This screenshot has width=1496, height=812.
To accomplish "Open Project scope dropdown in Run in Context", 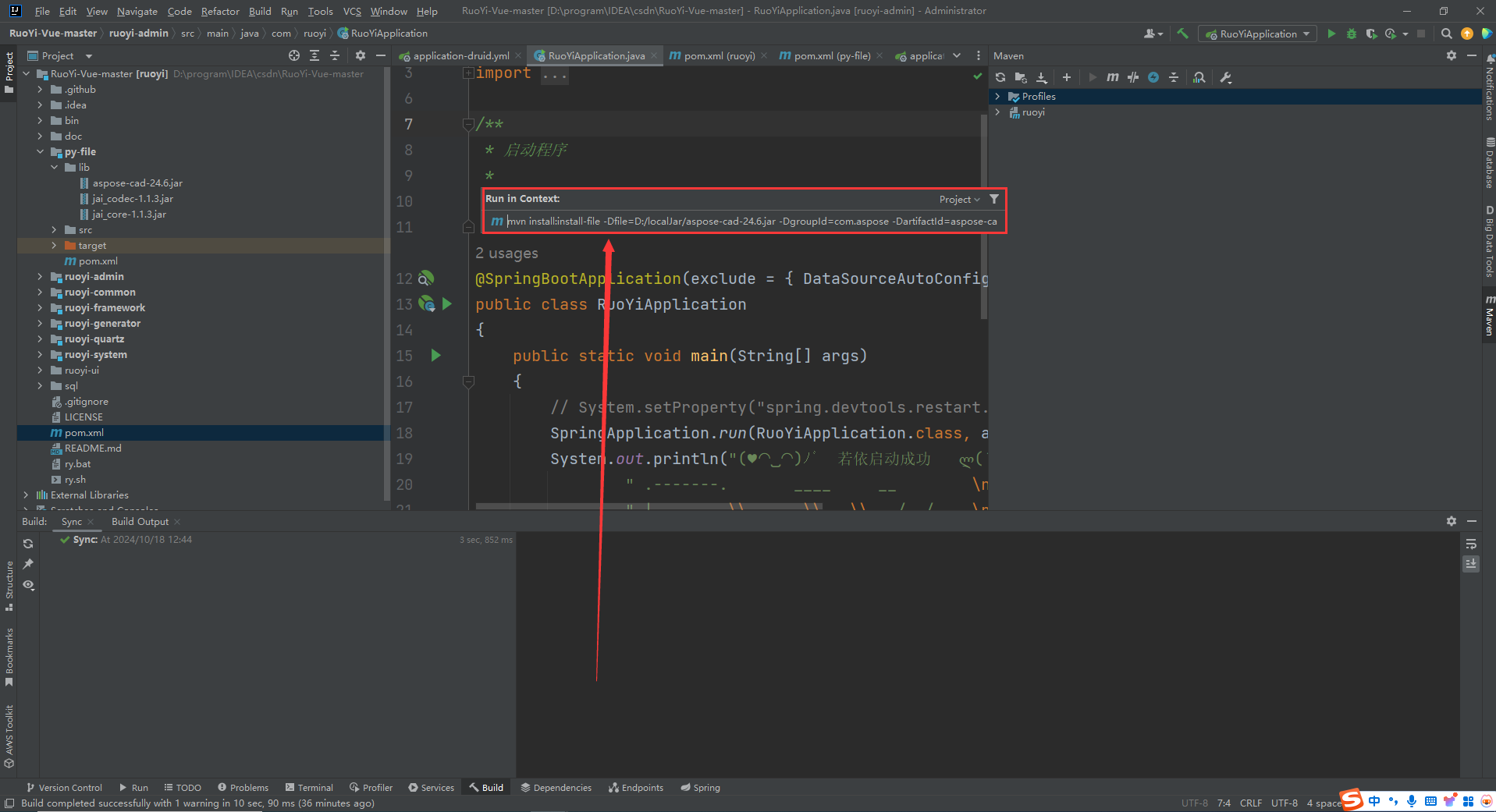I will [959, 199].
